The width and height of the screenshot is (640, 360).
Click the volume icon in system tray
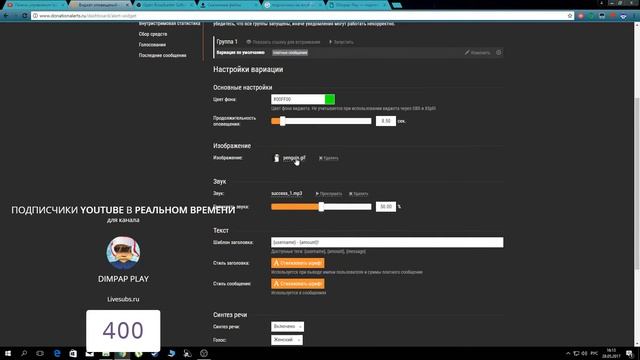point(584,353)
